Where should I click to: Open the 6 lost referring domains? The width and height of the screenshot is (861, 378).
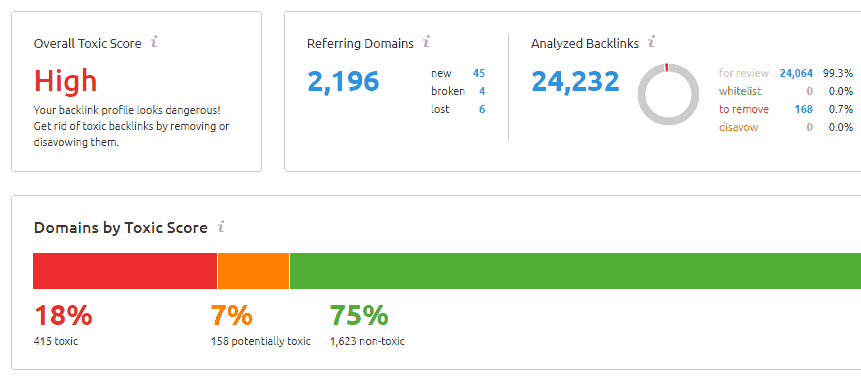pyautogui.click(x=482, y=109)
